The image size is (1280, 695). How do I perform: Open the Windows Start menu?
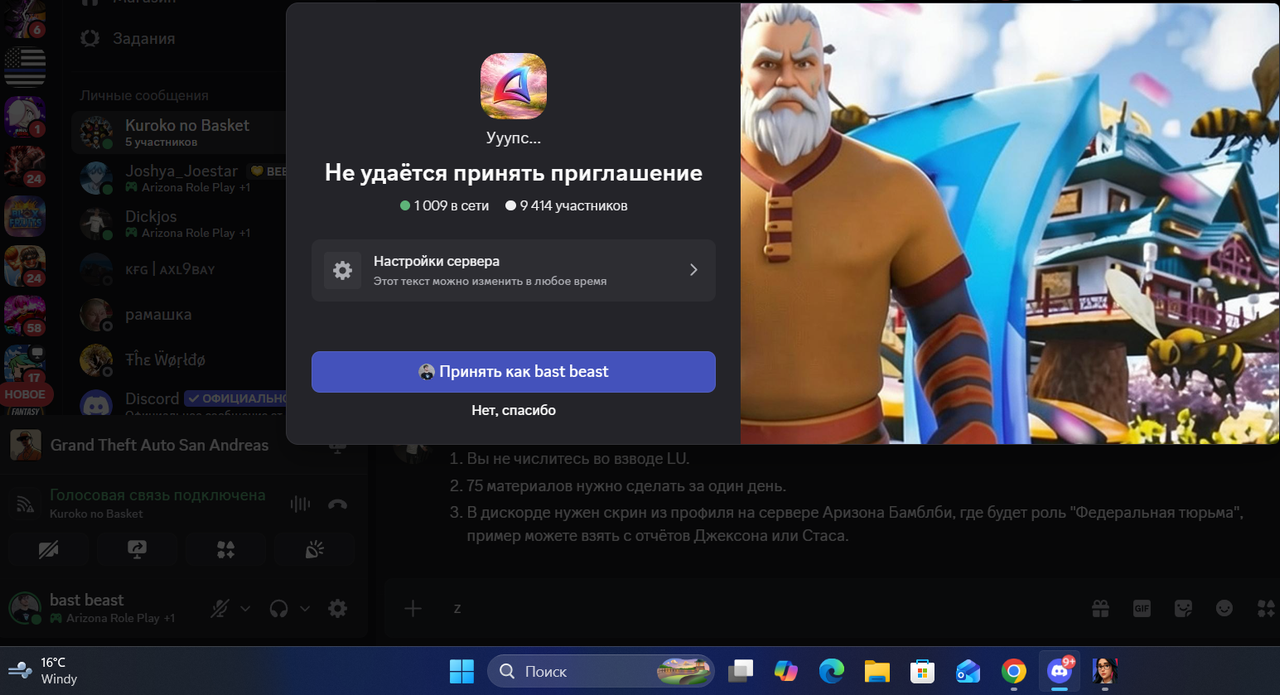[x=462, y=671]
